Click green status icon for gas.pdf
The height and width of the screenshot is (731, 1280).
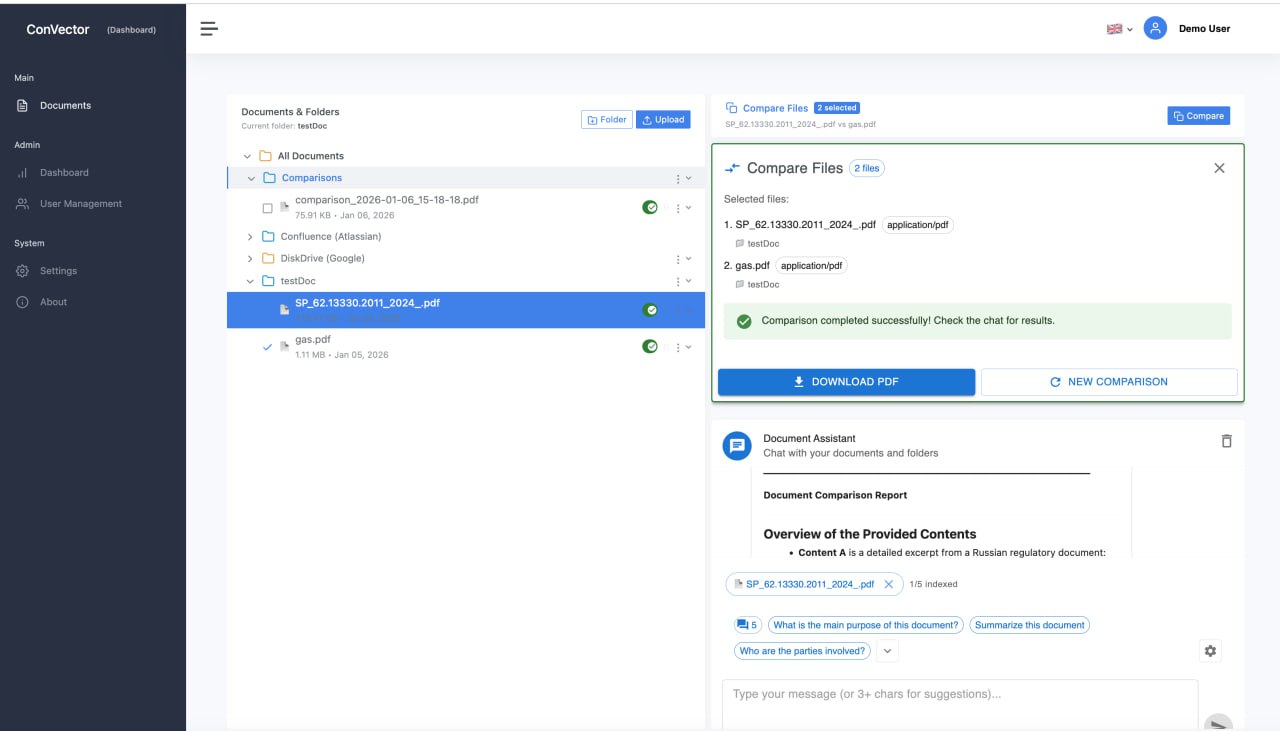coord(650,347)
